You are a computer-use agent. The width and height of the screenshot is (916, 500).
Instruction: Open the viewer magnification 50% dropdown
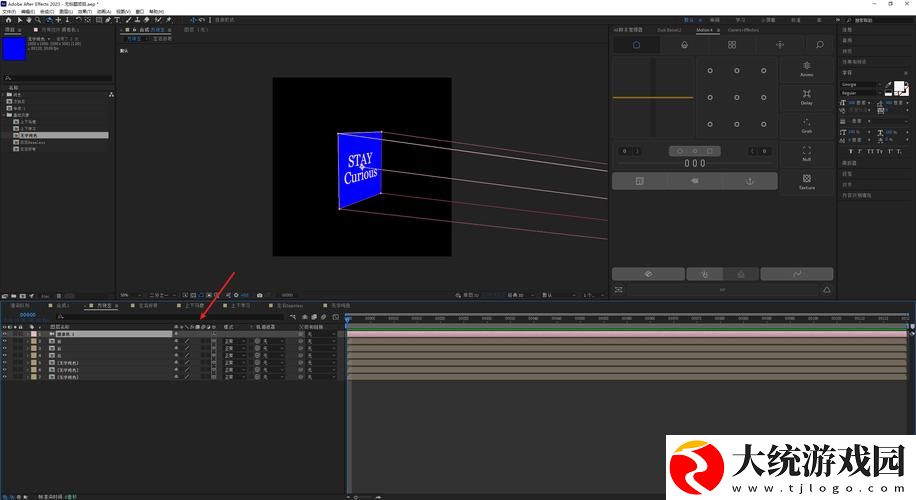[x=131, y=295]
